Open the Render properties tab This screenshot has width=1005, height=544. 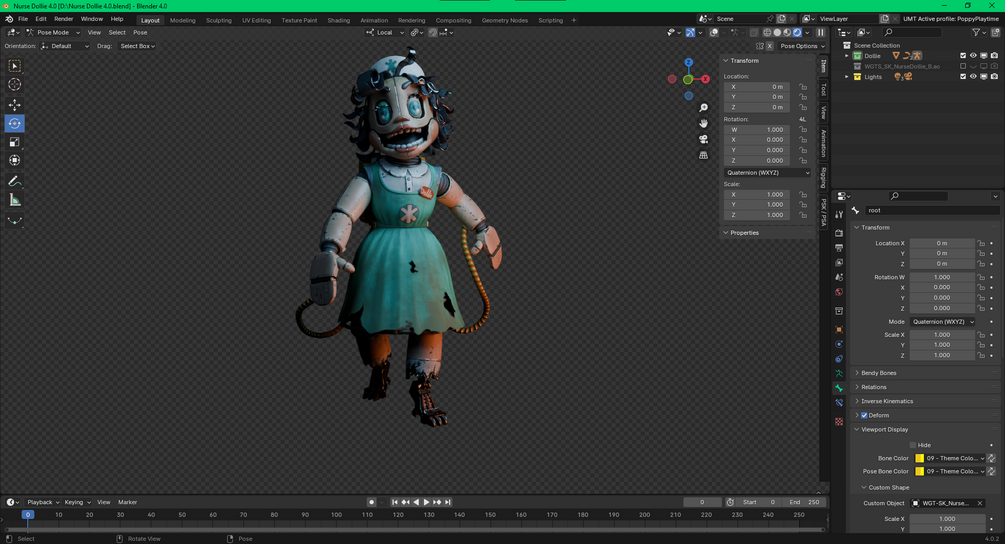point(838,233)
